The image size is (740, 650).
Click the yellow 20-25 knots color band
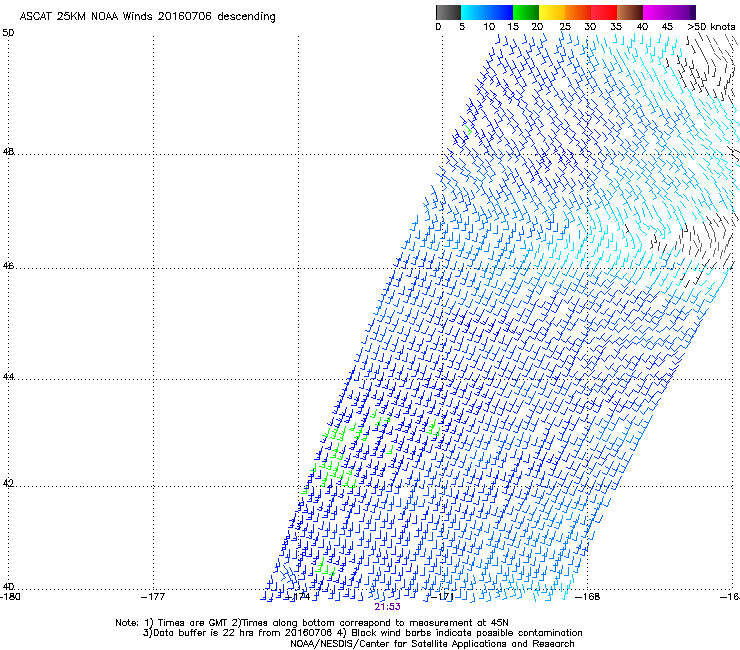[552, 12]
